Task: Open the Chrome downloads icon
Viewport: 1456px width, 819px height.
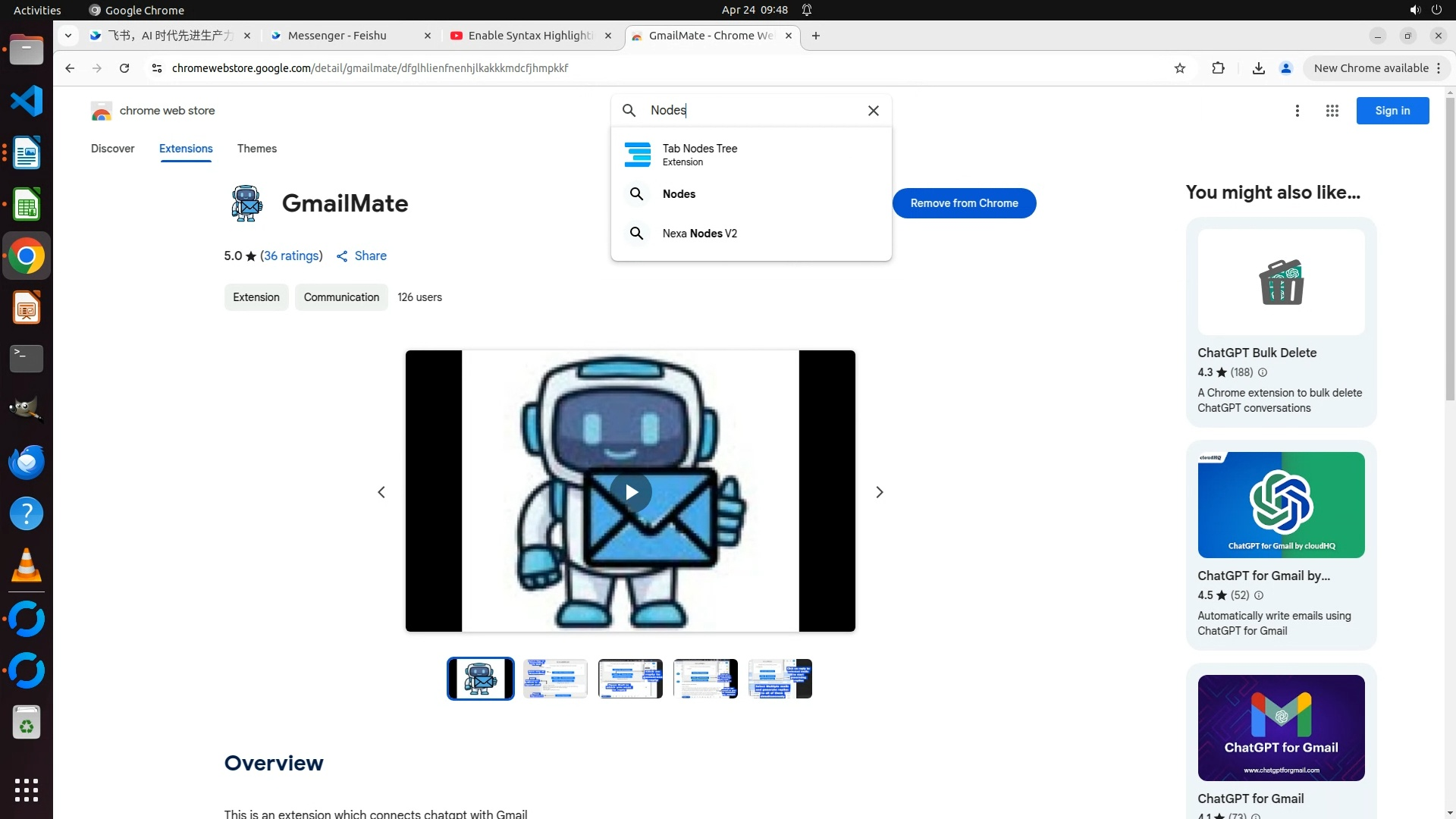Action: [1259, 68]
